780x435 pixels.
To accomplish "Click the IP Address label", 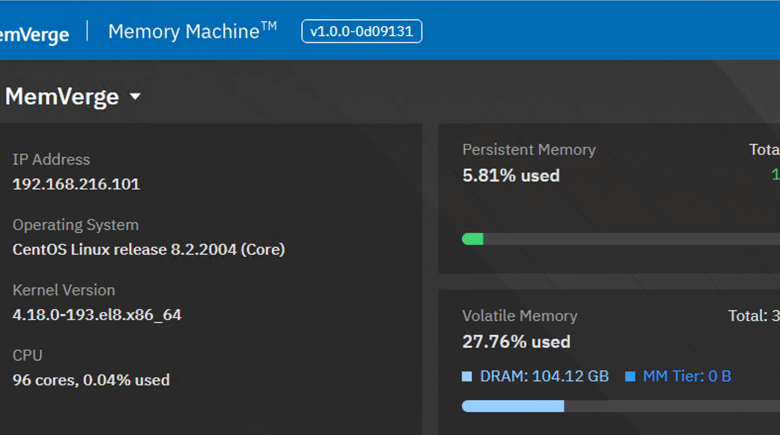I will [x=51, y=159].
